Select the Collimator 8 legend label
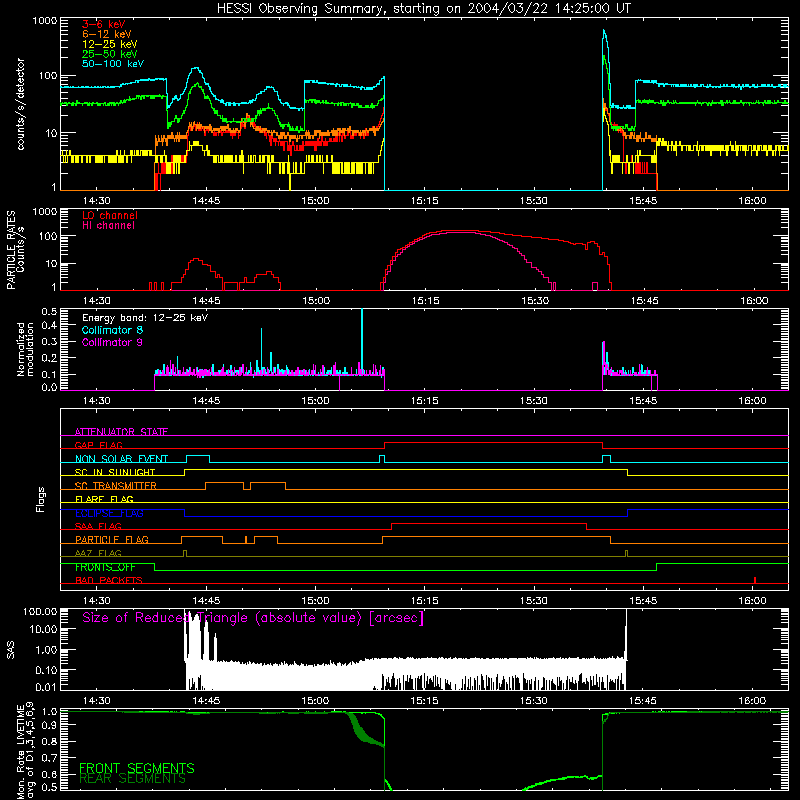The image size is (800, 800). [x=112, y=330]
